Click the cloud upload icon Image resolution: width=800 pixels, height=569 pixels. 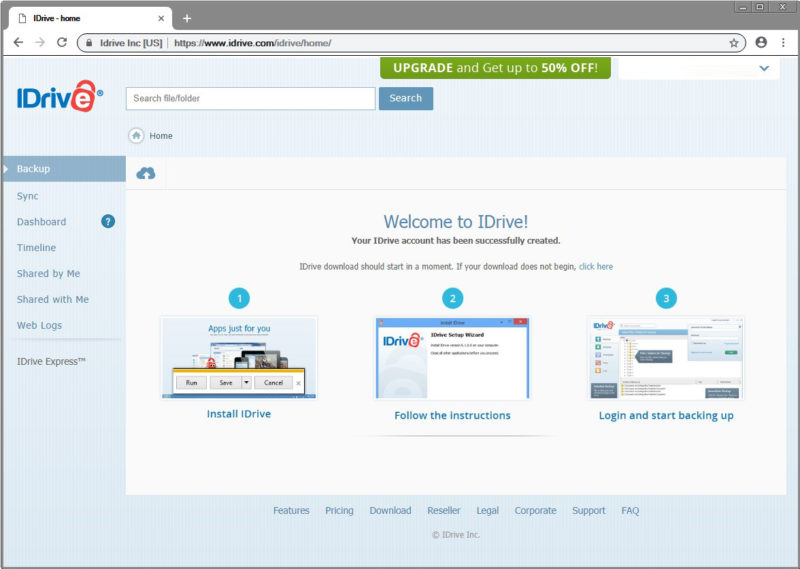pos(146,174)
